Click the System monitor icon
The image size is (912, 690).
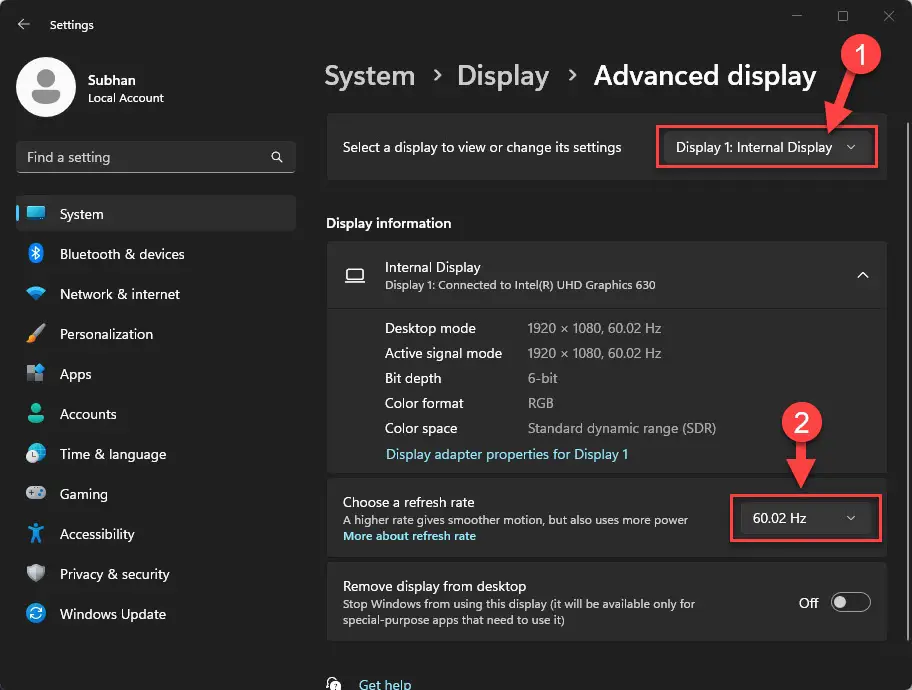(36, 213)
